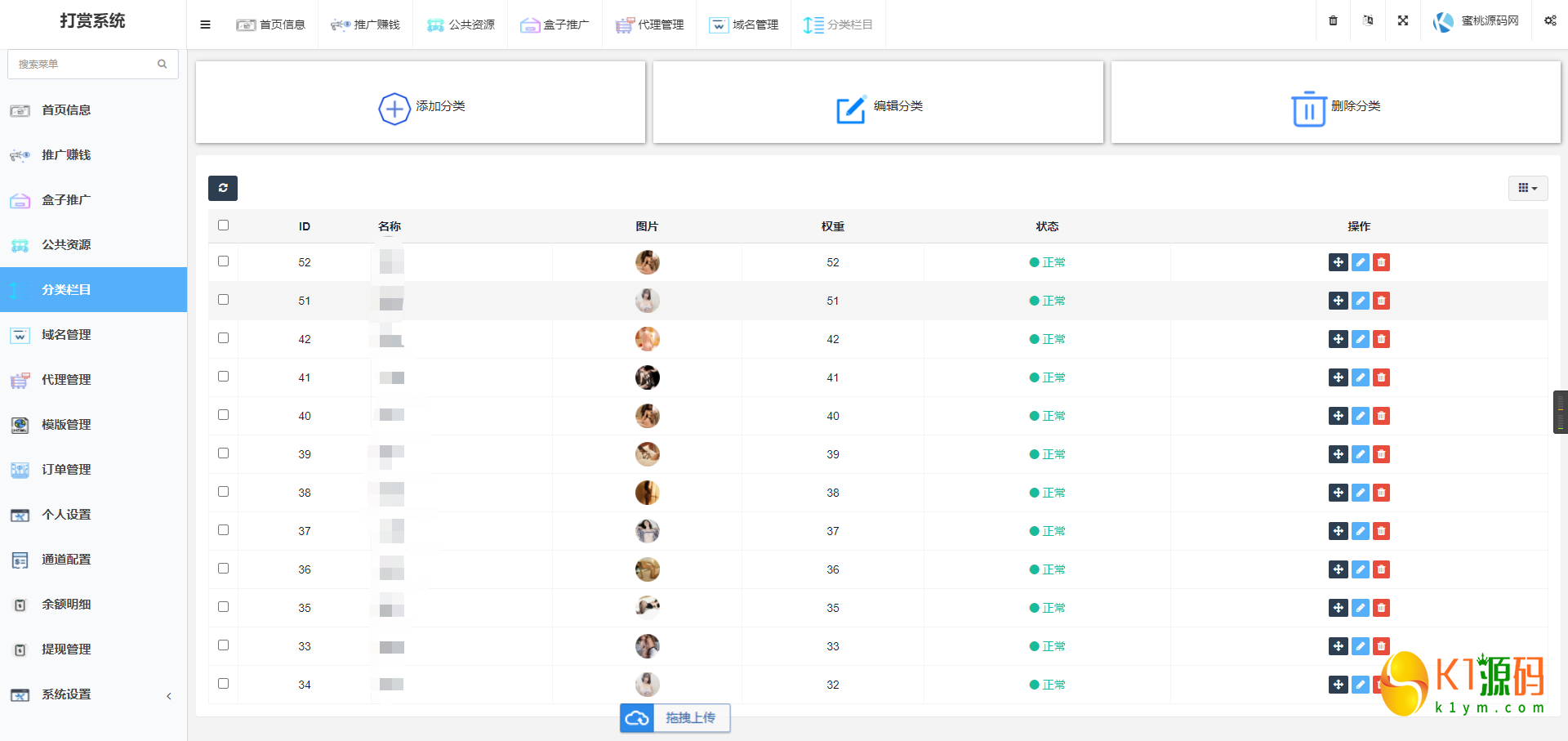Refresh the table with the refresh button
Screen dimensions: 1568x741
[x=223, y=188]
